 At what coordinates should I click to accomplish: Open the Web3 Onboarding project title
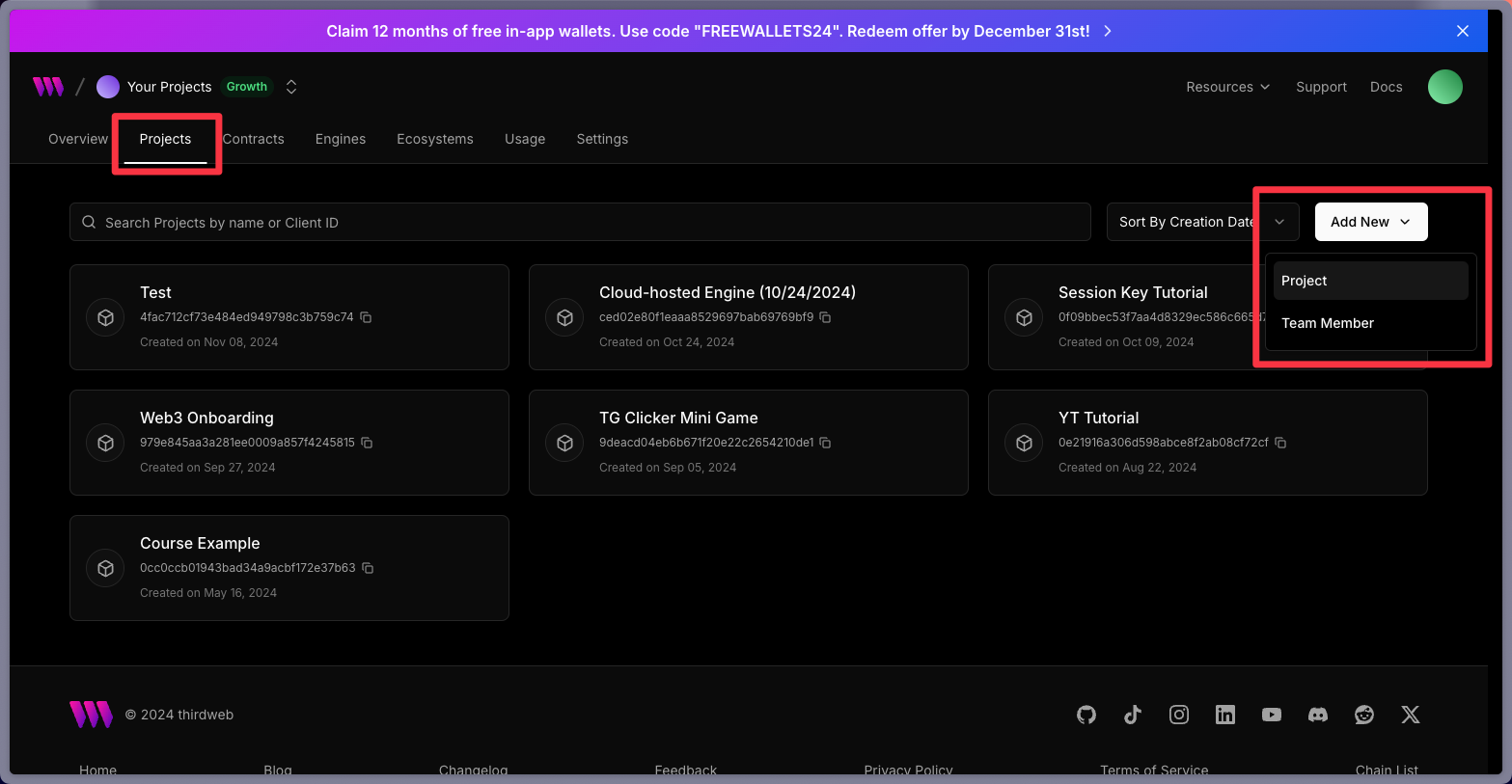point(206,418)
